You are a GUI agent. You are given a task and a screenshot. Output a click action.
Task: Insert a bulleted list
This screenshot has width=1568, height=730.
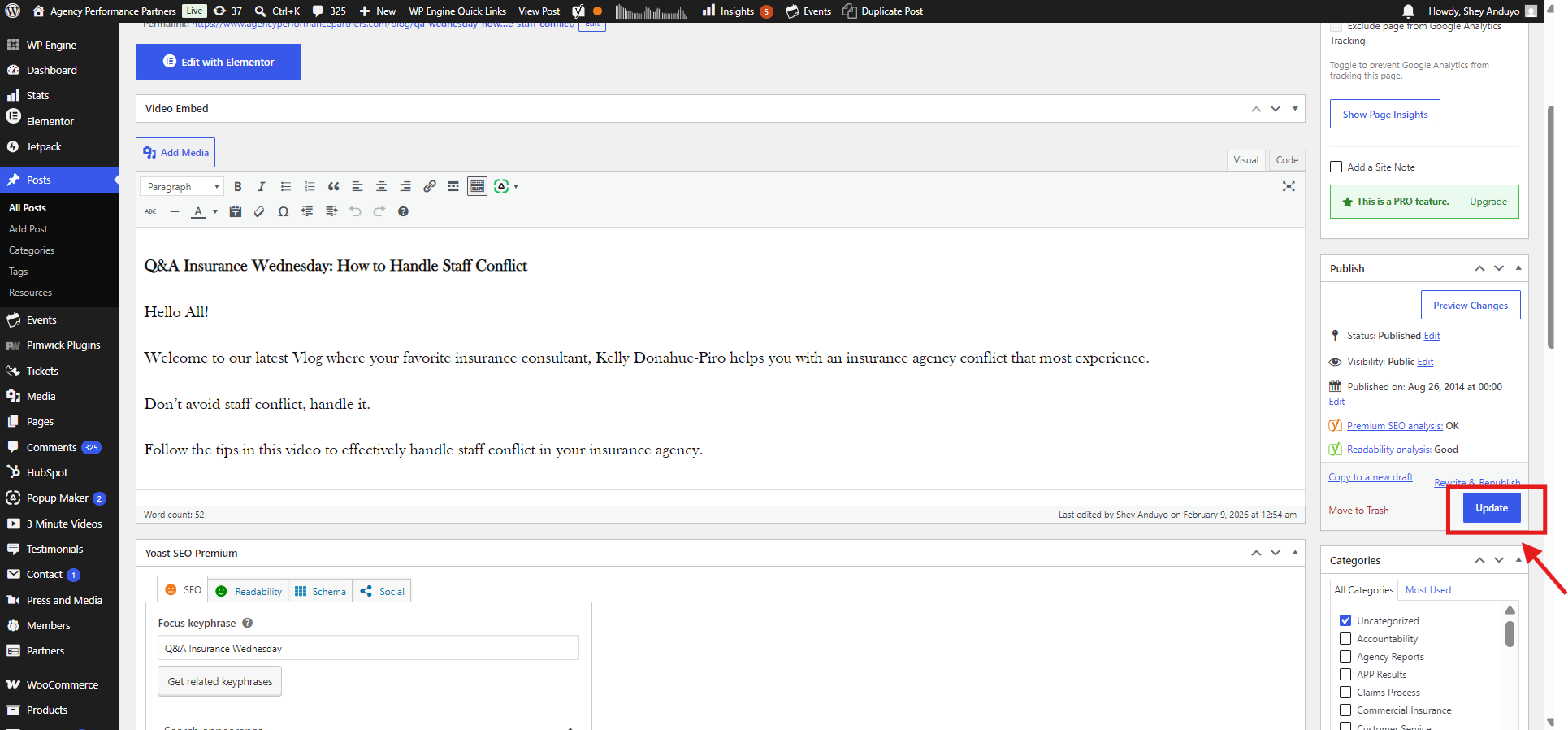[x=286, y=187]
